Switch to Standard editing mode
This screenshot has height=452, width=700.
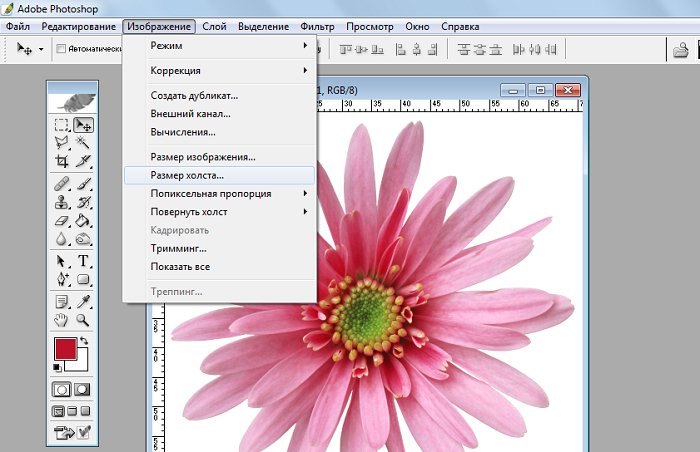pos(62,390)
